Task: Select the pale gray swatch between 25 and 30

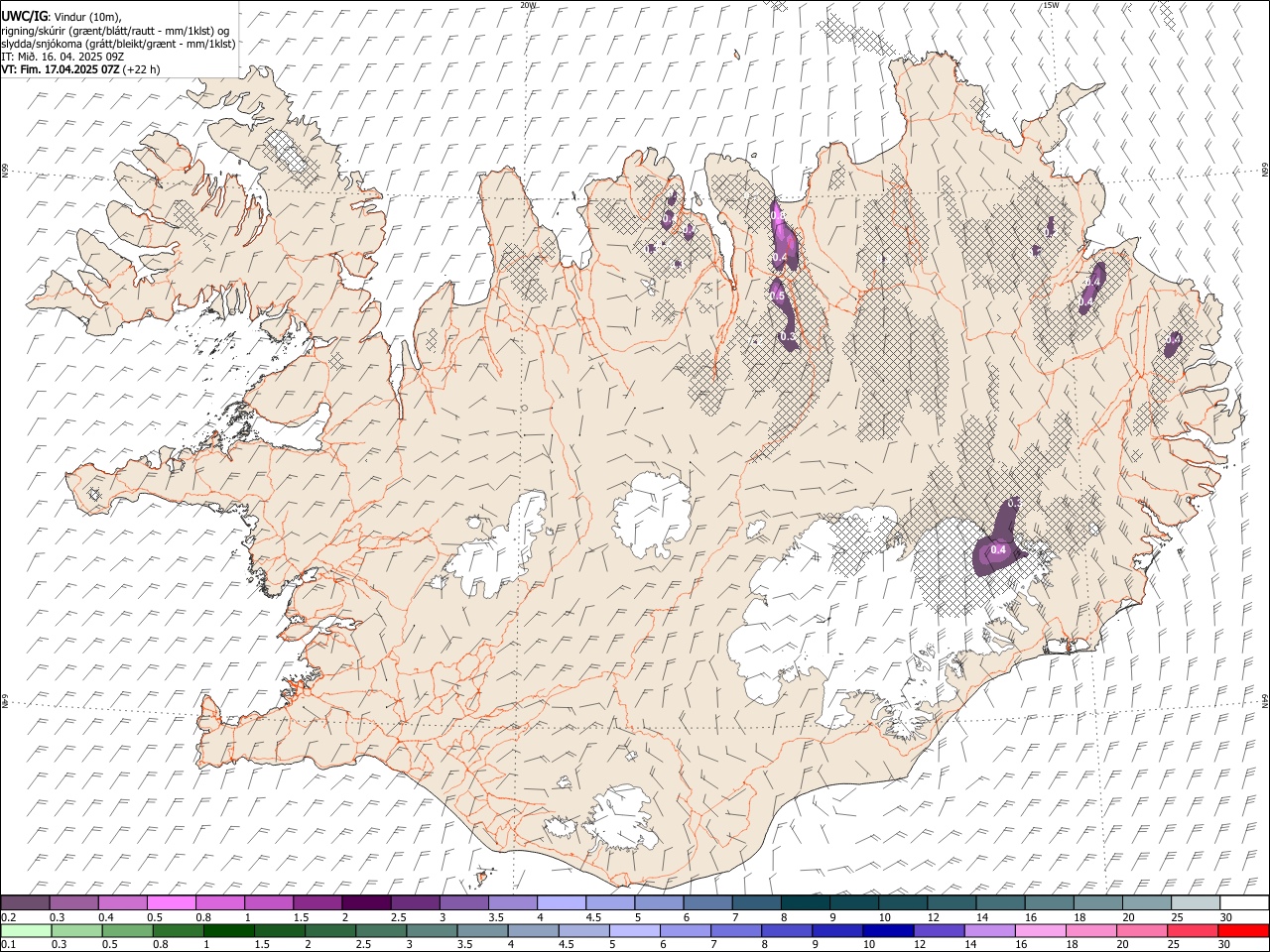Action: 1196,902
